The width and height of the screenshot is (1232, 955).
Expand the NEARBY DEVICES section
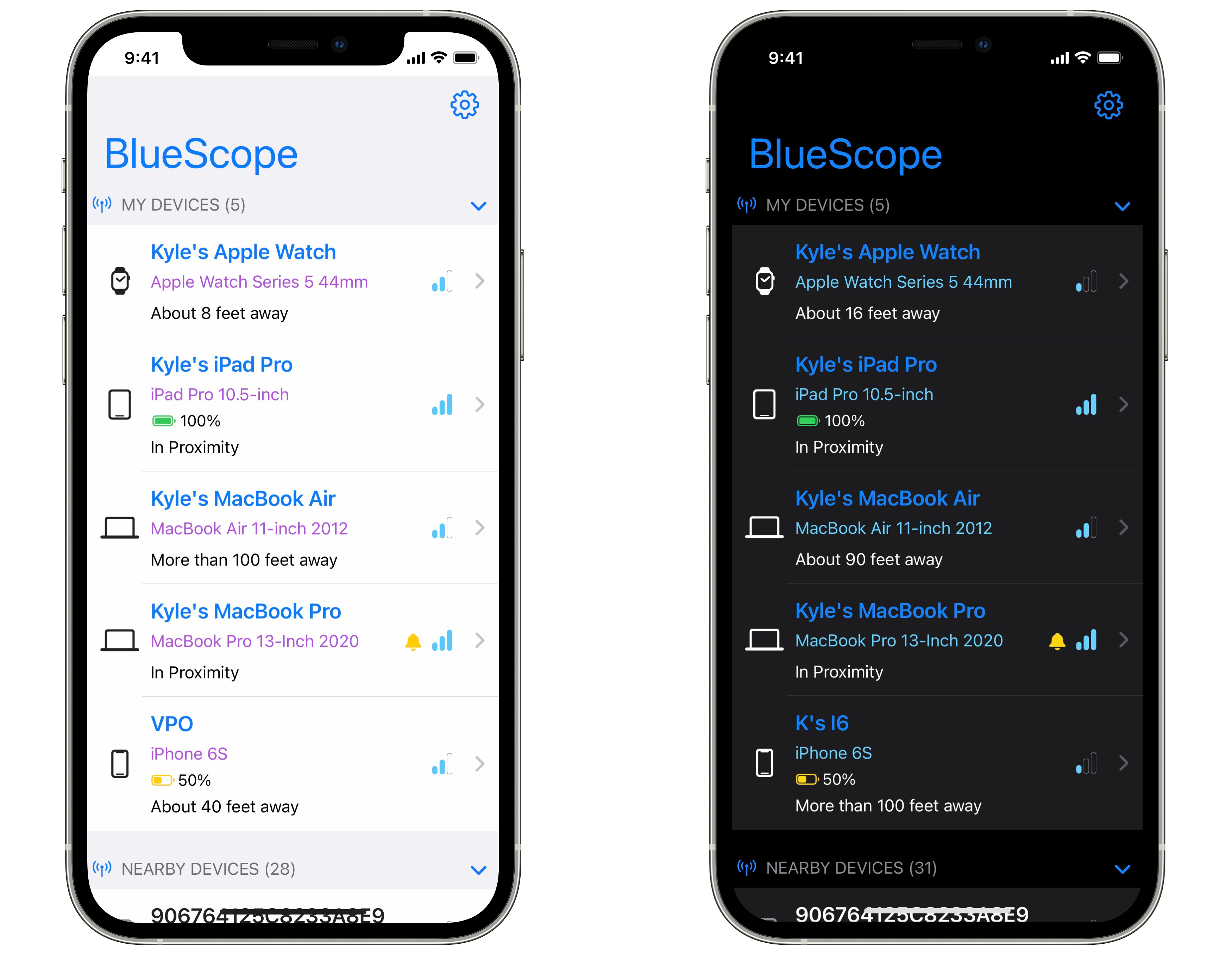click(479, 869)
